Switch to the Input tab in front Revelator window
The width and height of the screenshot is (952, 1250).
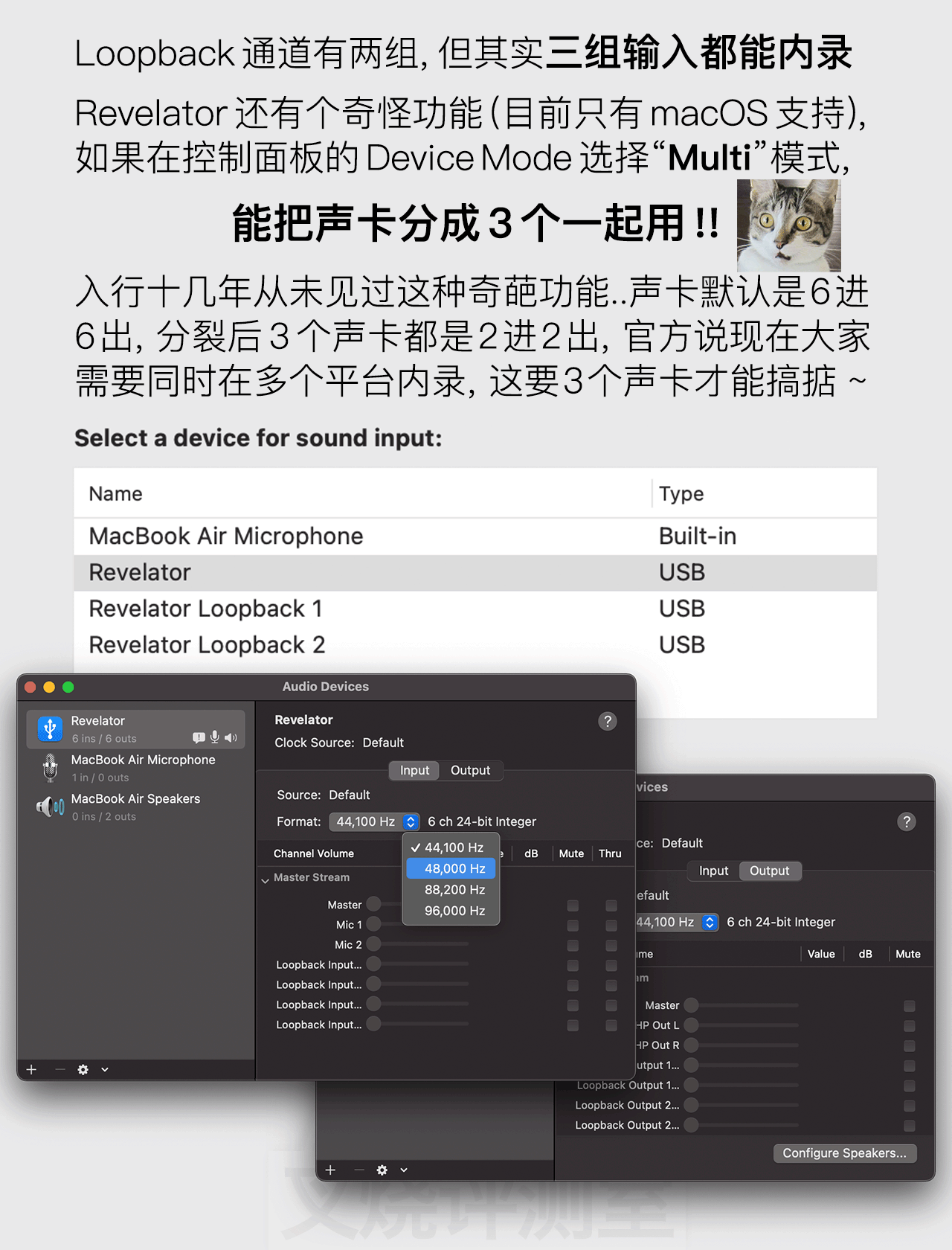[x=414, y=770]
